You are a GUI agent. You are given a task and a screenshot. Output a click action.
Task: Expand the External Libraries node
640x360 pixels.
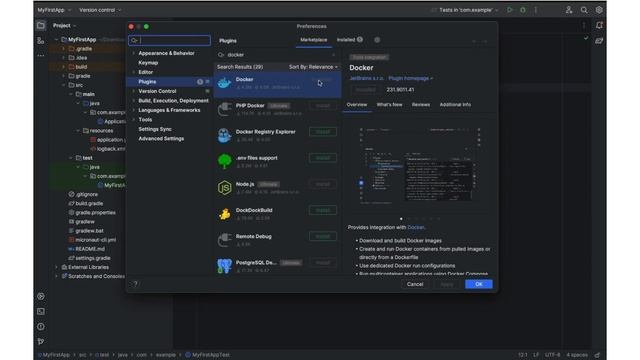56,267
